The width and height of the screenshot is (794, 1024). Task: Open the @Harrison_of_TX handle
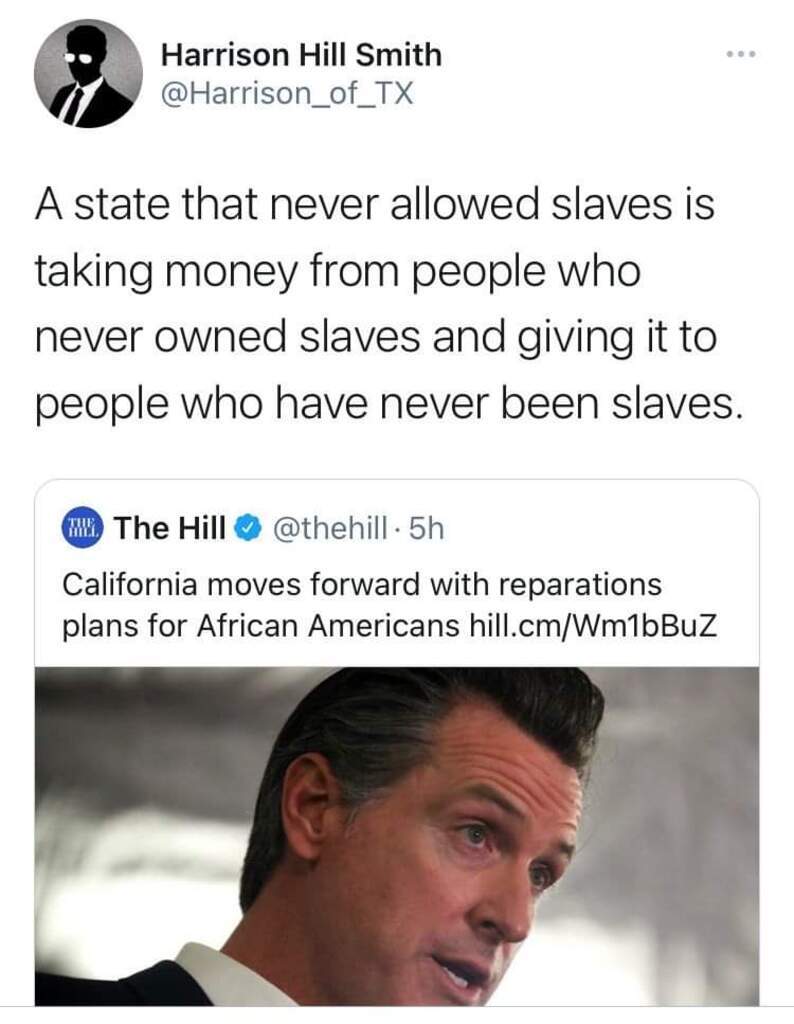[287, 93]
